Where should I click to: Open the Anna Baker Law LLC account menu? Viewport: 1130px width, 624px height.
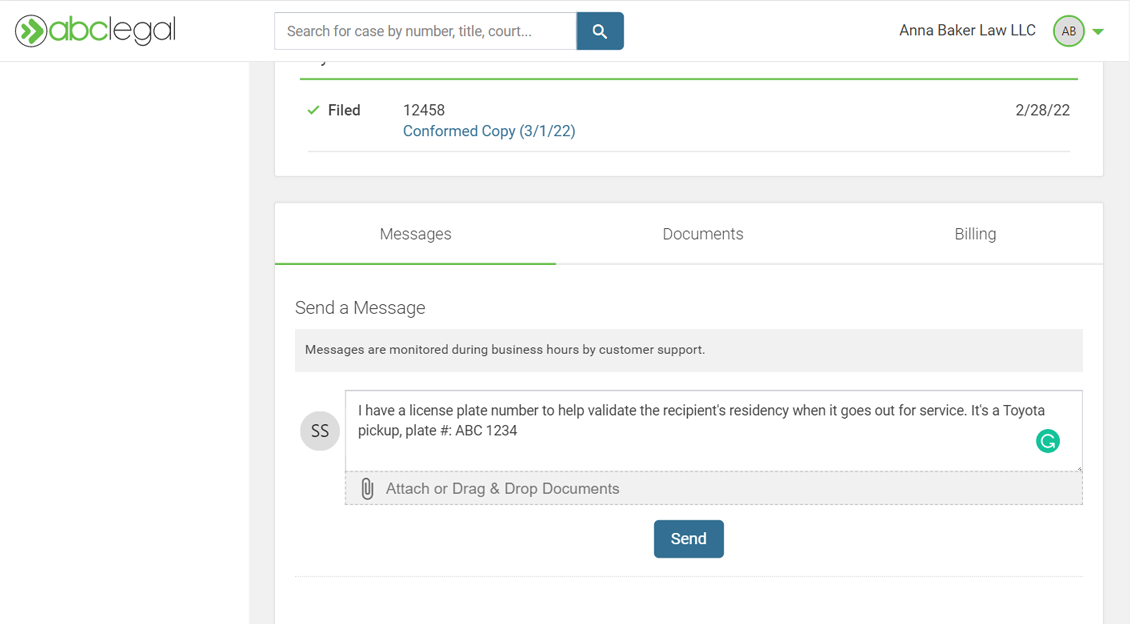point(967,31)
